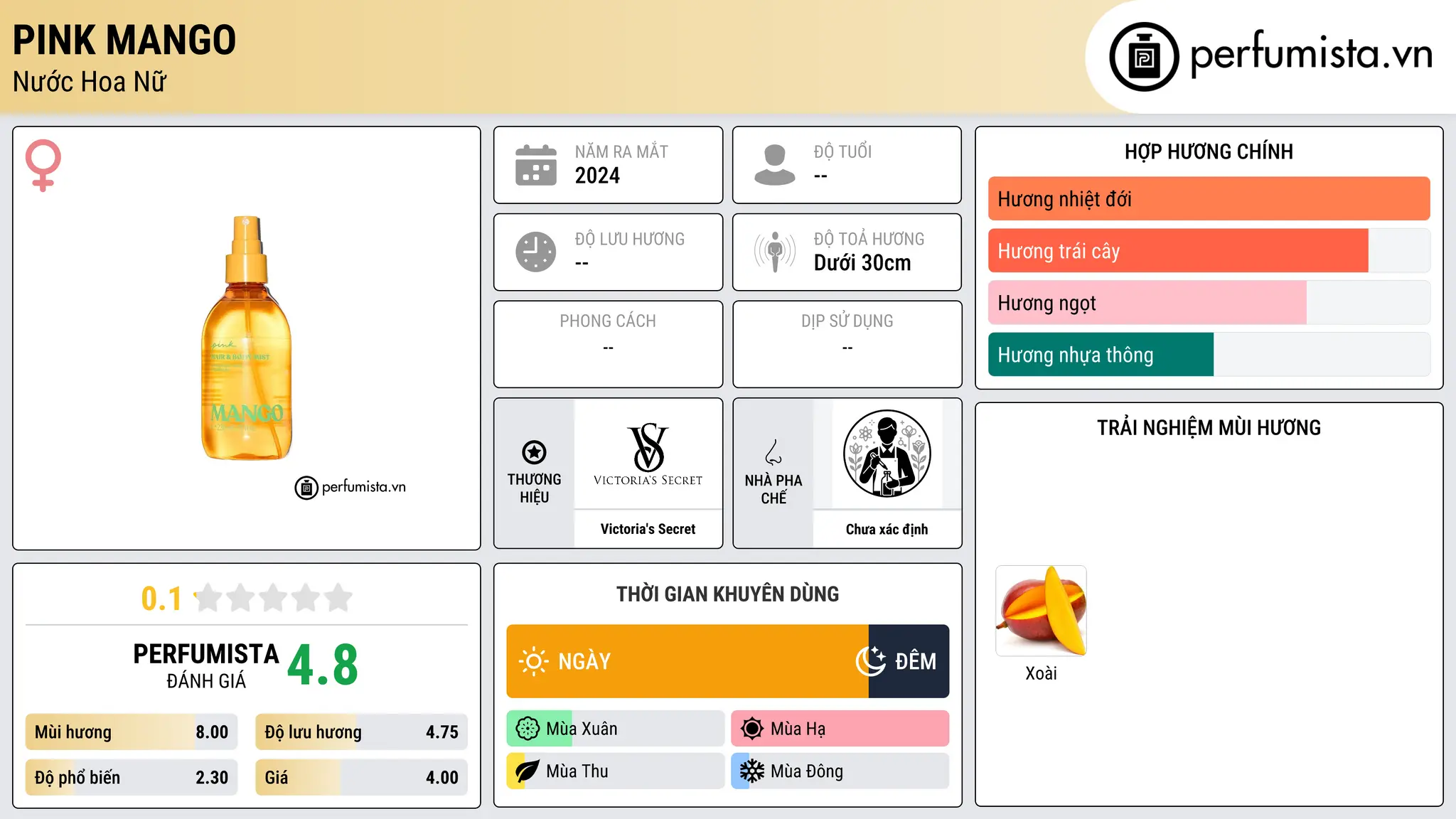Click the PERFUMISTA ĐÁNH GIÁ label

pyautogui.click(x=206, y=666)
